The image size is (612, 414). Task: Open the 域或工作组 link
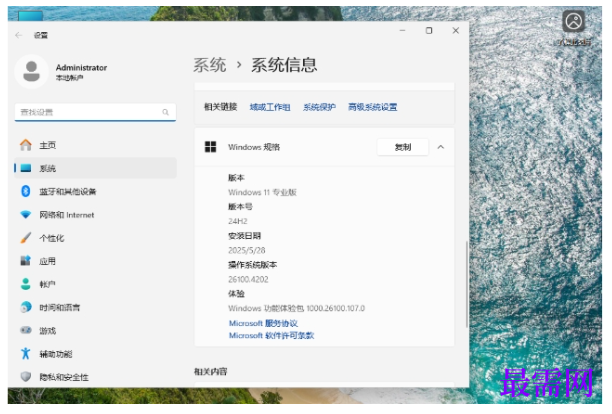click(x=270, y=107)
